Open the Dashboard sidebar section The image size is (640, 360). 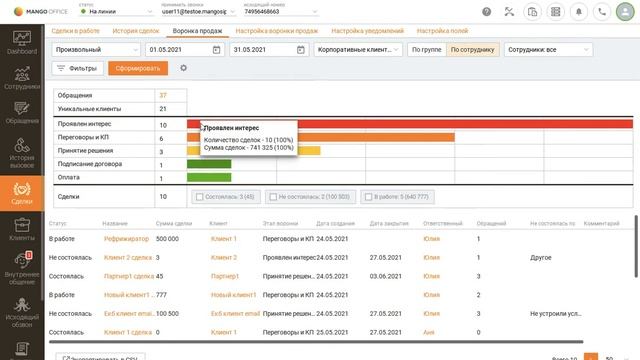[x=22, y=43]
